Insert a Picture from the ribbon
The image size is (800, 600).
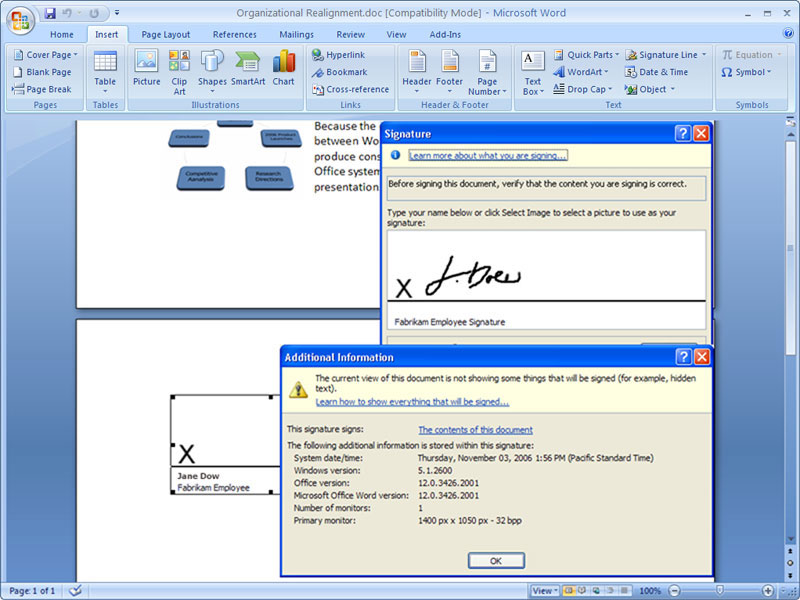coord(146,68)
